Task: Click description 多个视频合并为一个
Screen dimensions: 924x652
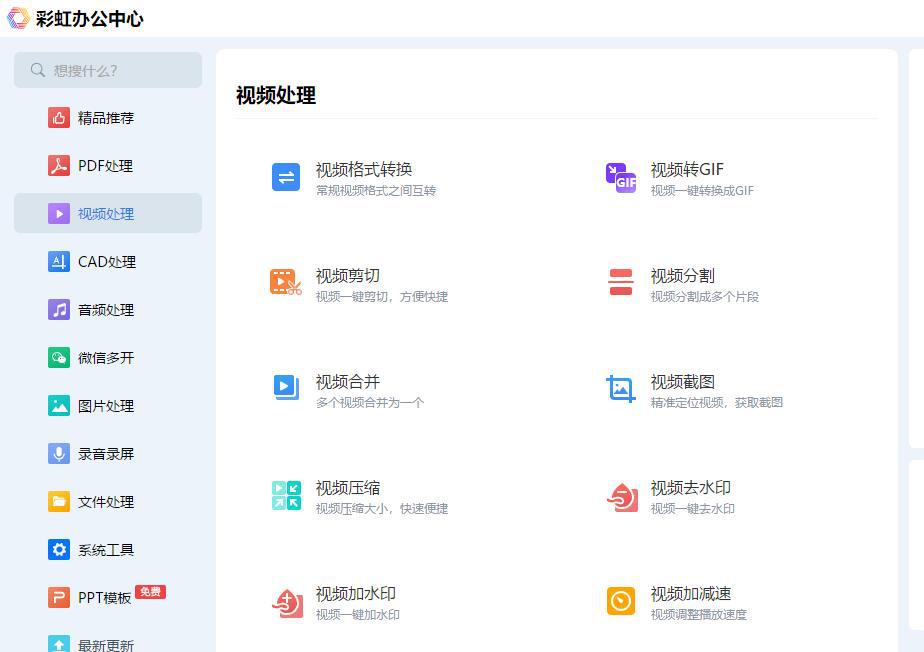Action: pyautogui.click(x=370, y=403)
